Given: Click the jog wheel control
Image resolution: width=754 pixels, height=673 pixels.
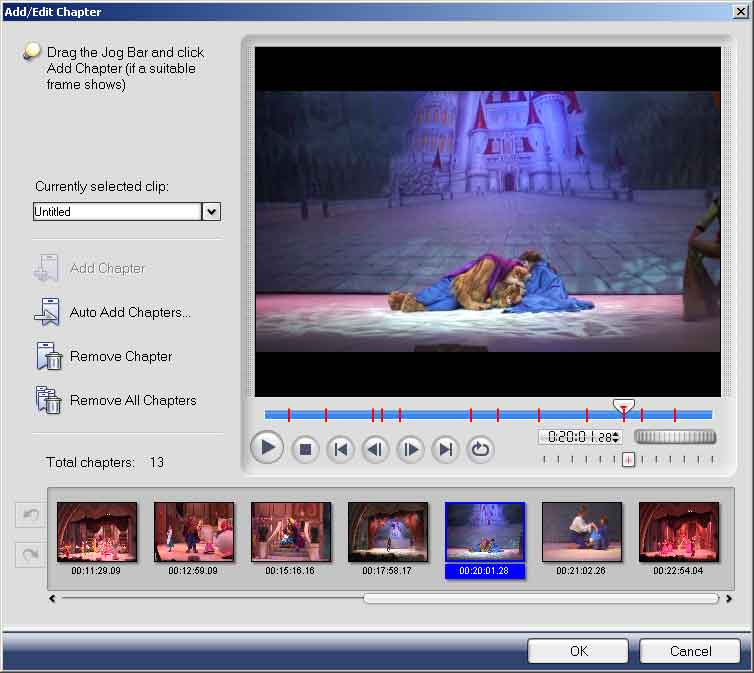Looking at the screenshot, I should [x=675, y=436].
